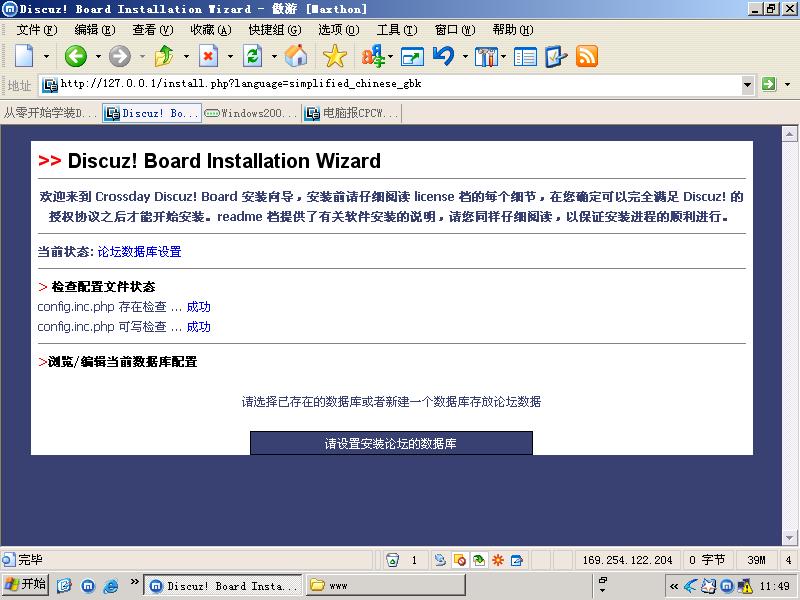This screenshot has width=800, height=600.
Task: Go back with the green Back arrow
Action: pyautogui.click(x=76, y=56)
